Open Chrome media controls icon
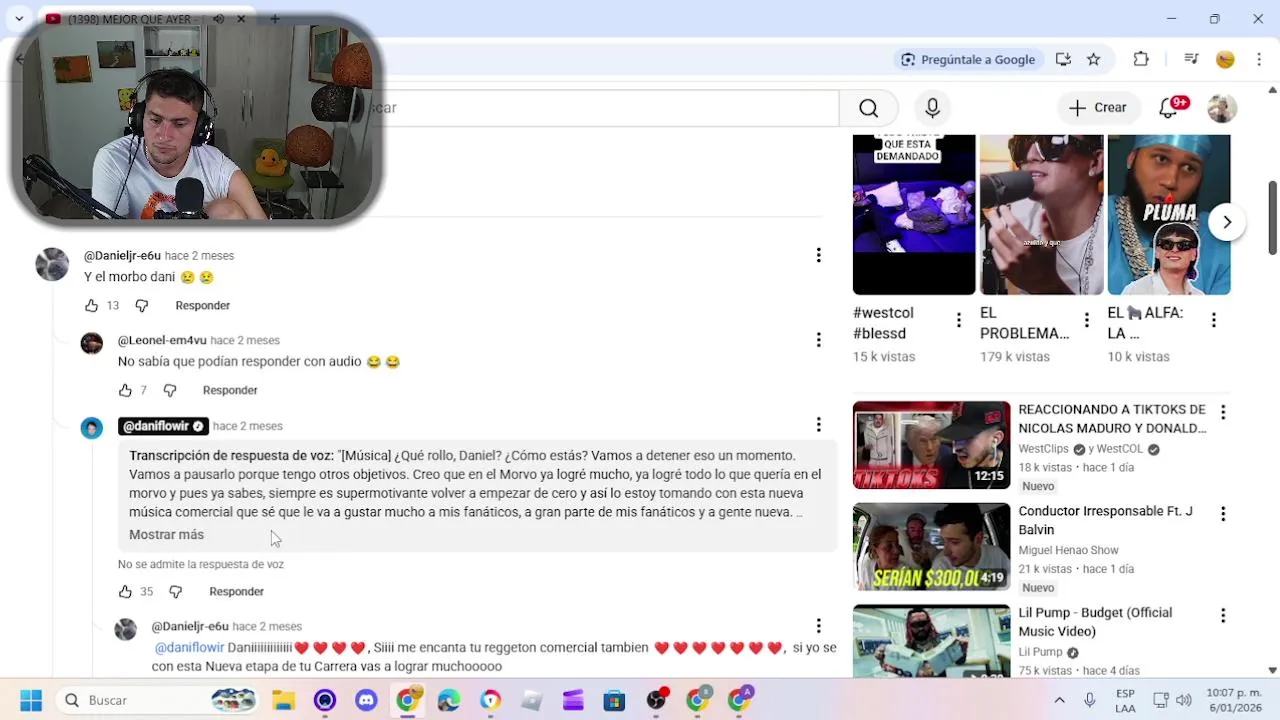Viewport: 1280px width, 720px height. (x=1191, y=59)
